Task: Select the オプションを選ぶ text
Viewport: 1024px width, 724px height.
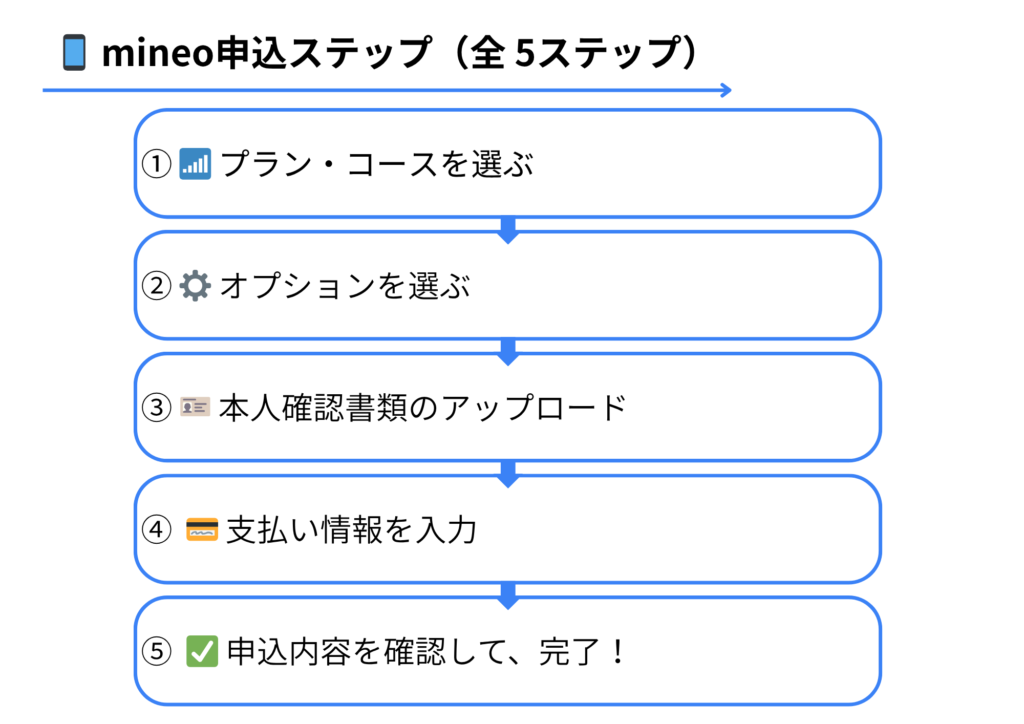Action: [x=345, y=286]
